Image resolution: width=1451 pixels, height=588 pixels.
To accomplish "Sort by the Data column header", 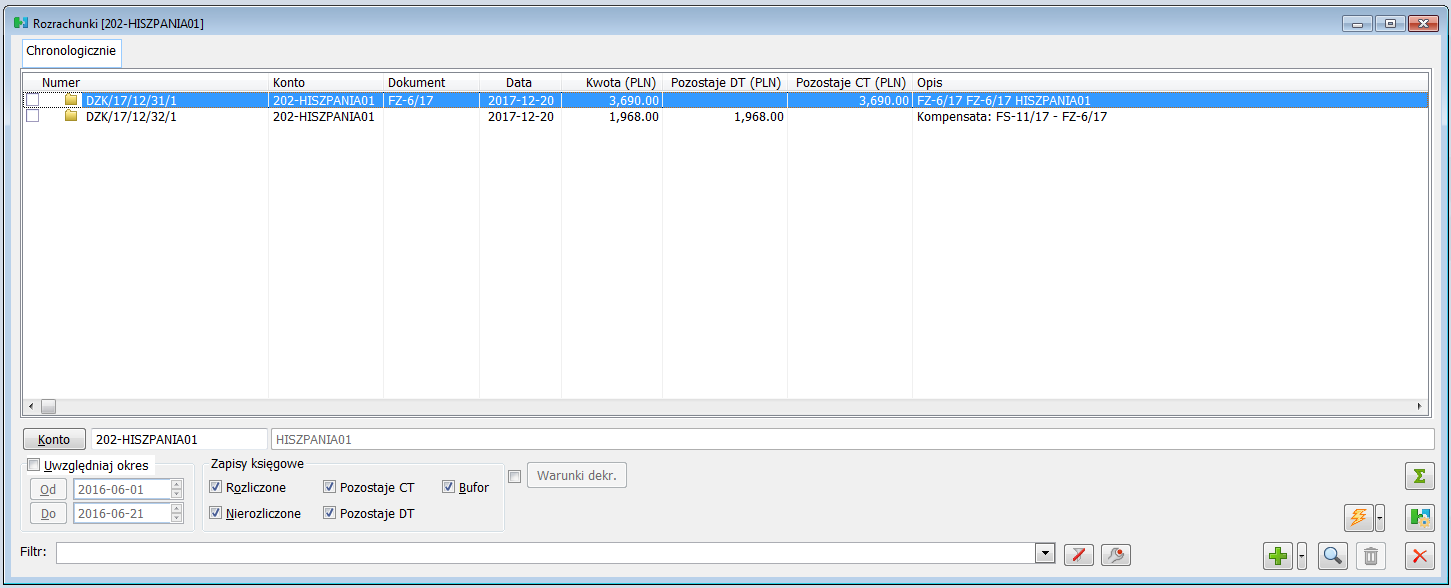I will click(x=520, y=82).
